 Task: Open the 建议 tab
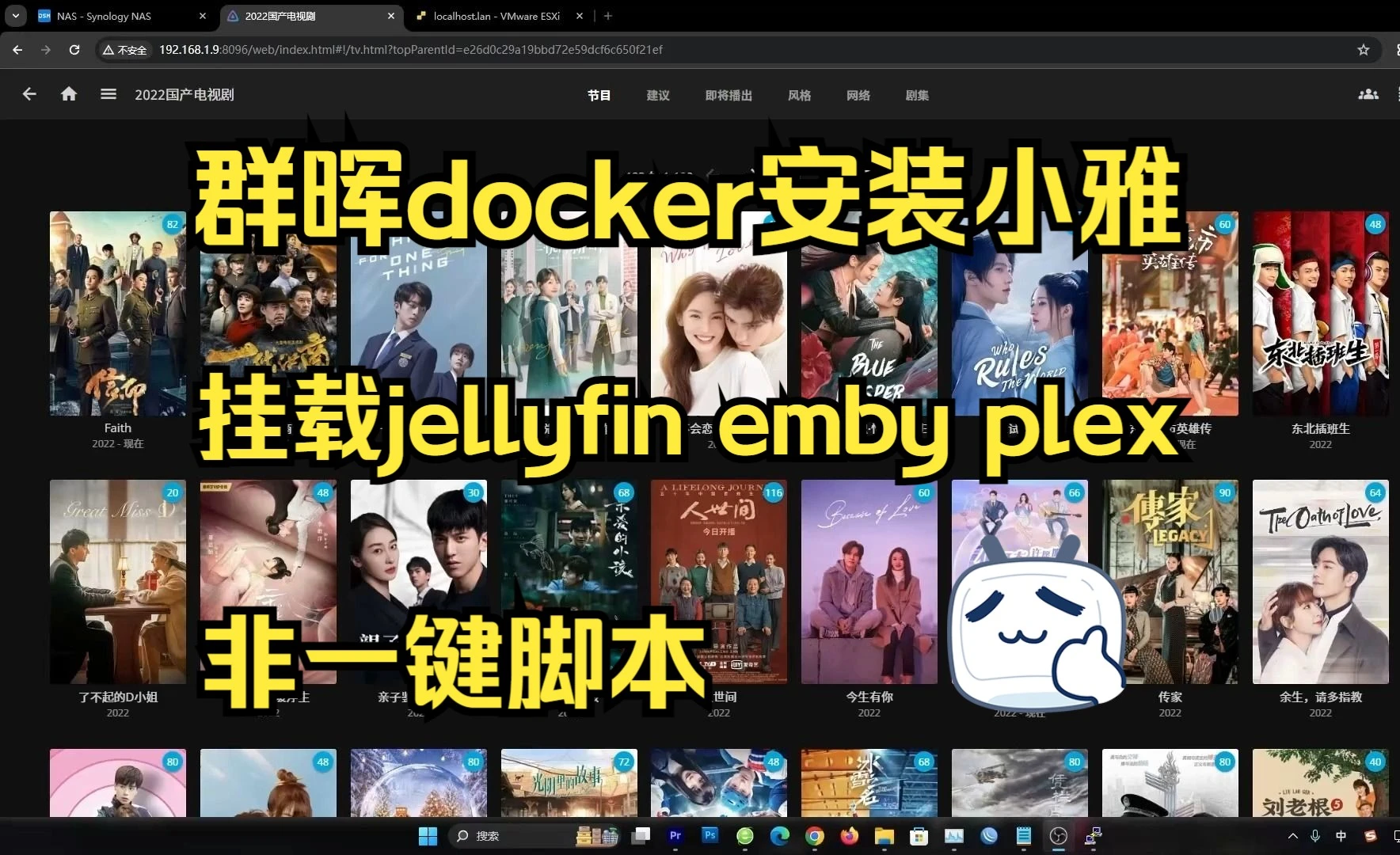pyautogui.click(x=658, y=95)
